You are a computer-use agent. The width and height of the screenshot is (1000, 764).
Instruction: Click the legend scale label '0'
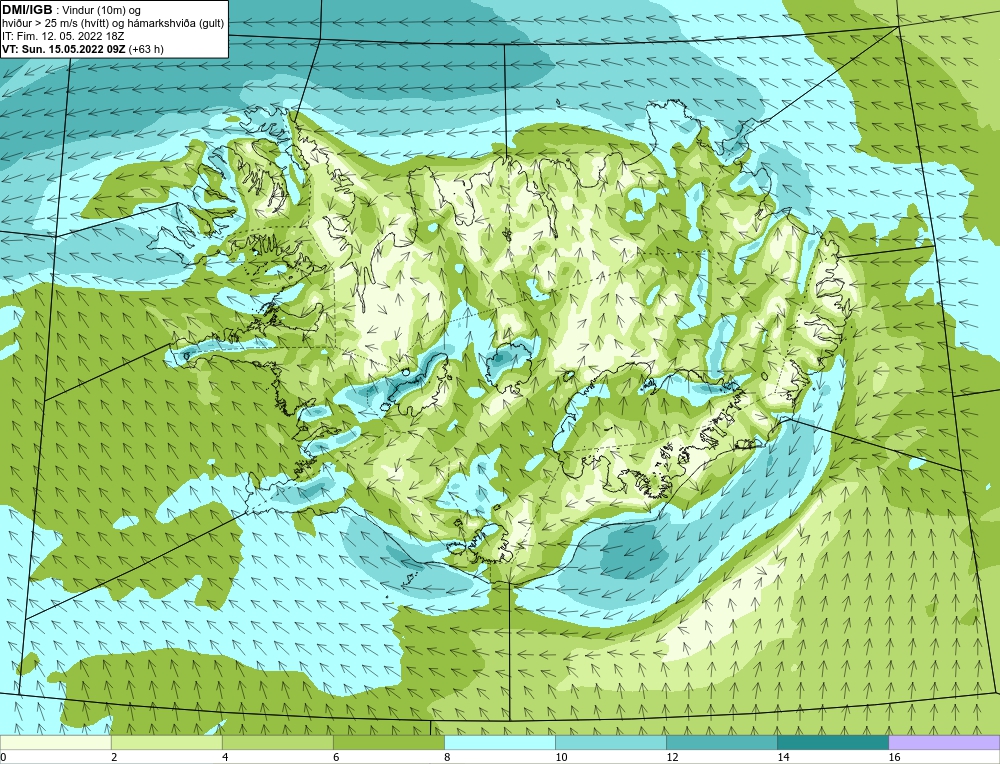[x=3, y=757]
